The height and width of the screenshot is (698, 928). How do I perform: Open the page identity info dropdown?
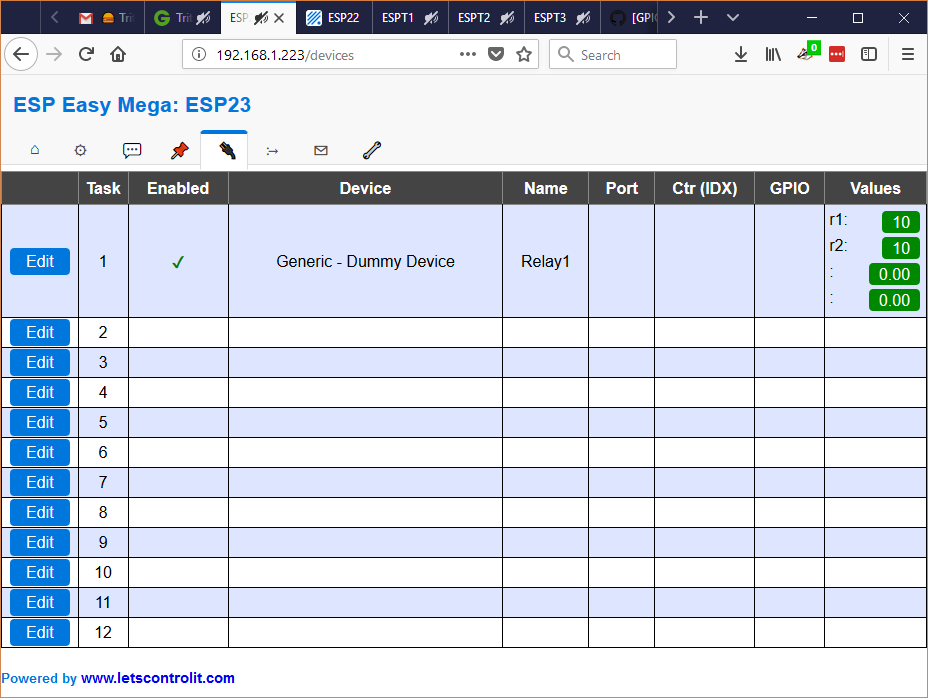pos(198,55)
